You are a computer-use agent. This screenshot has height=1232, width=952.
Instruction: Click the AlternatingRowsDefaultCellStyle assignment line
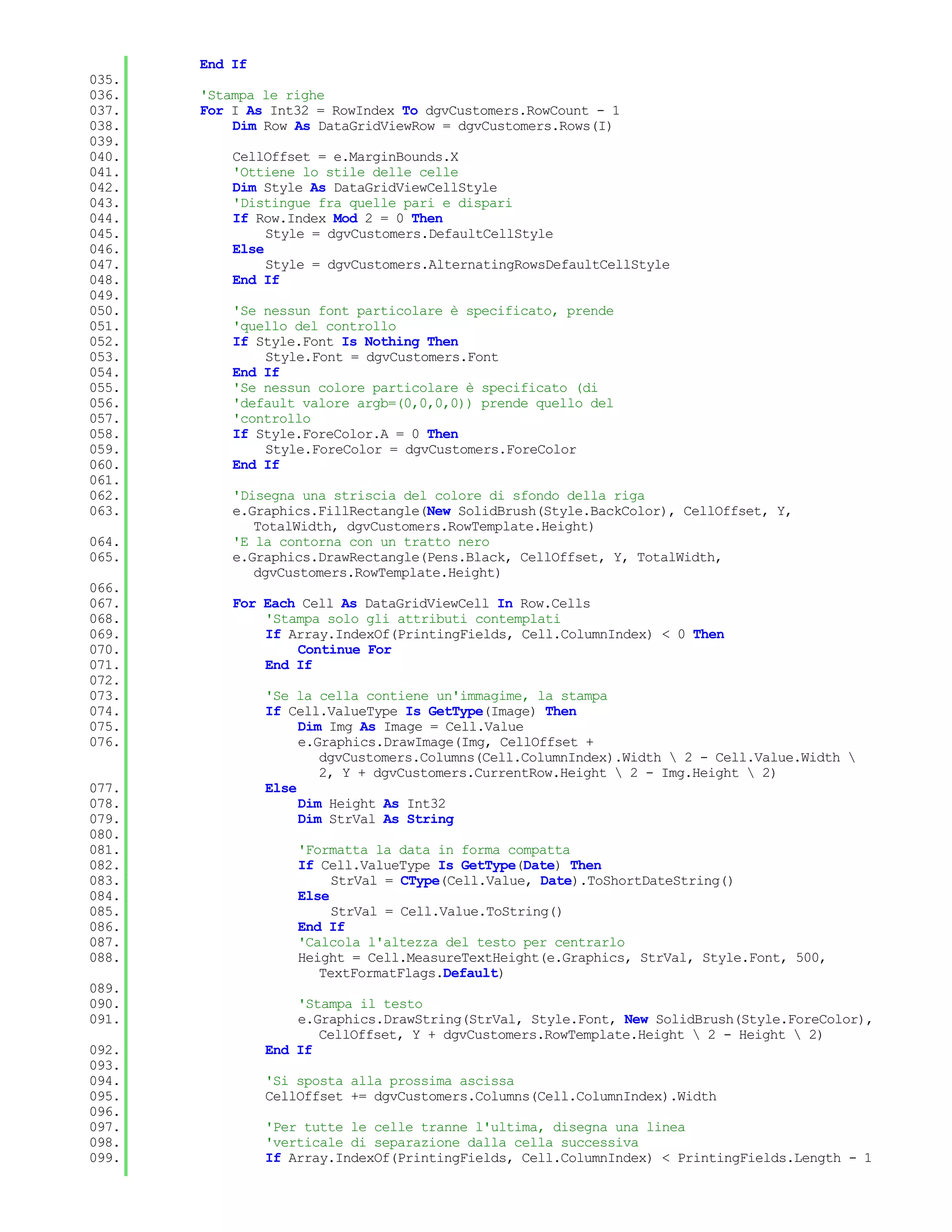(468, 265)
